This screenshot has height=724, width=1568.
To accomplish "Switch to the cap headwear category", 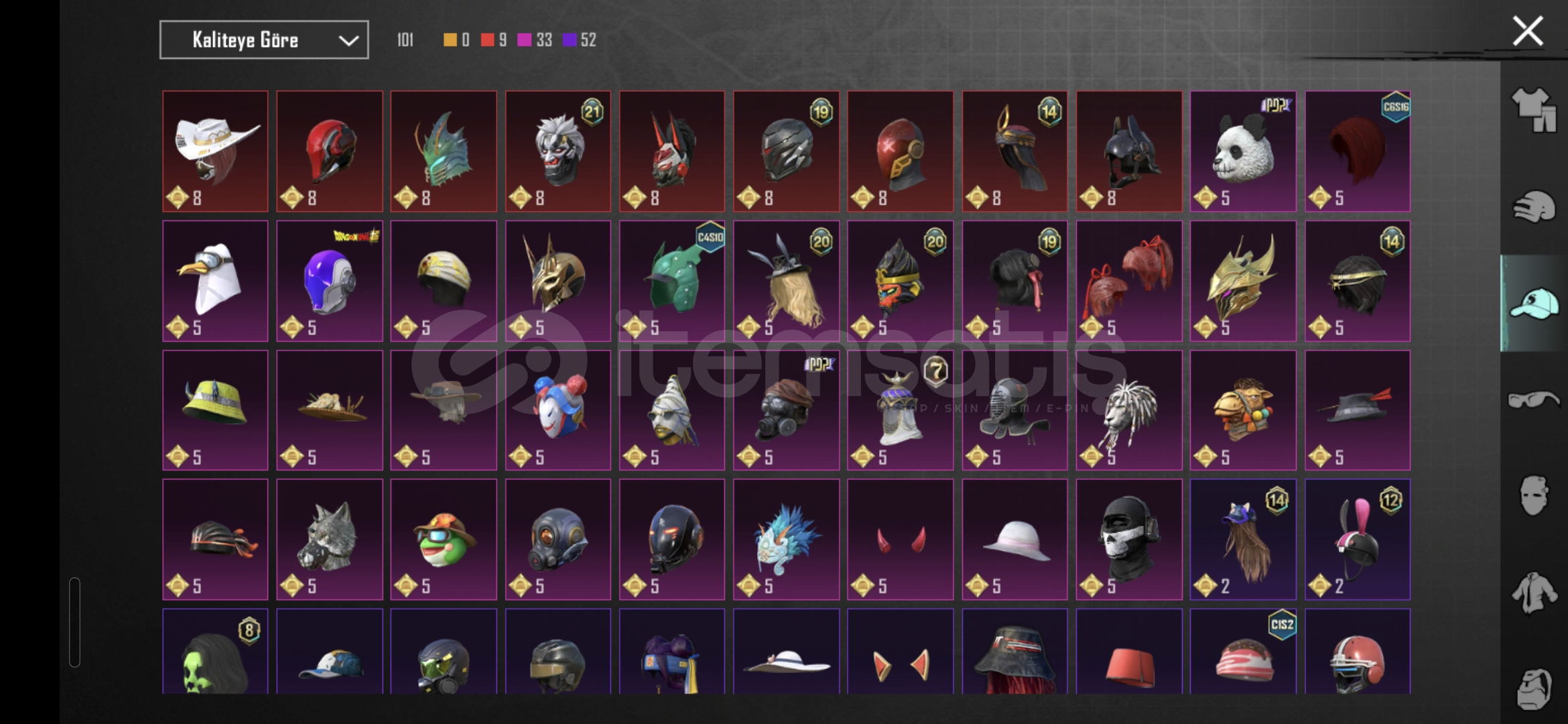I will [1533, 303].
